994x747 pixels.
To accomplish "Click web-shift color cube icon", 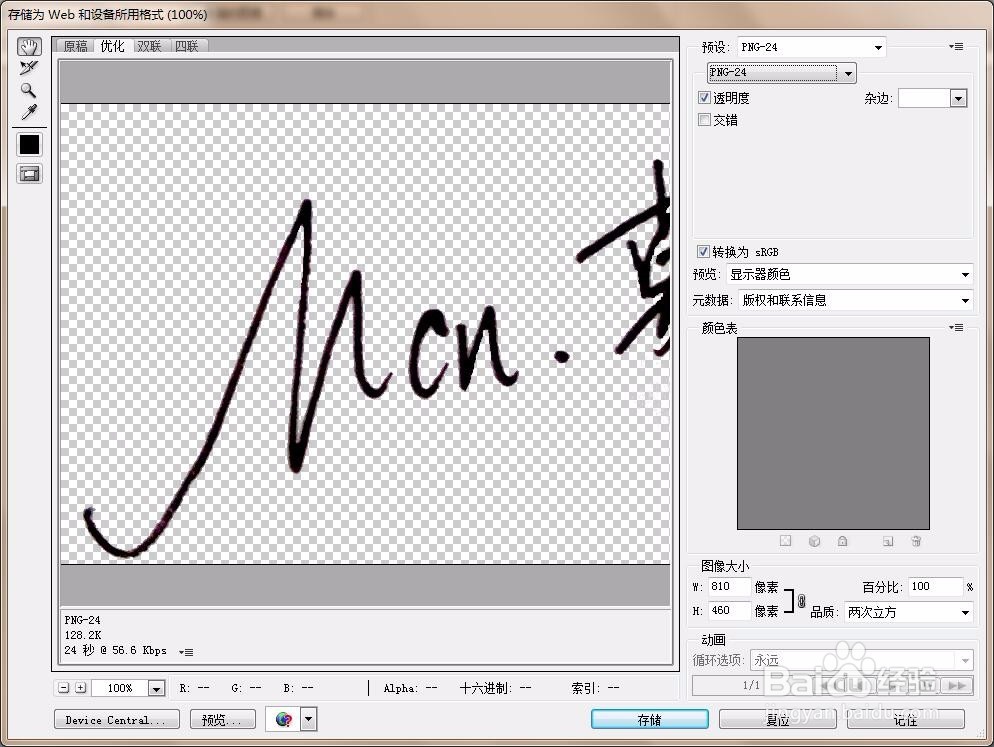I will tap(815, 541).
